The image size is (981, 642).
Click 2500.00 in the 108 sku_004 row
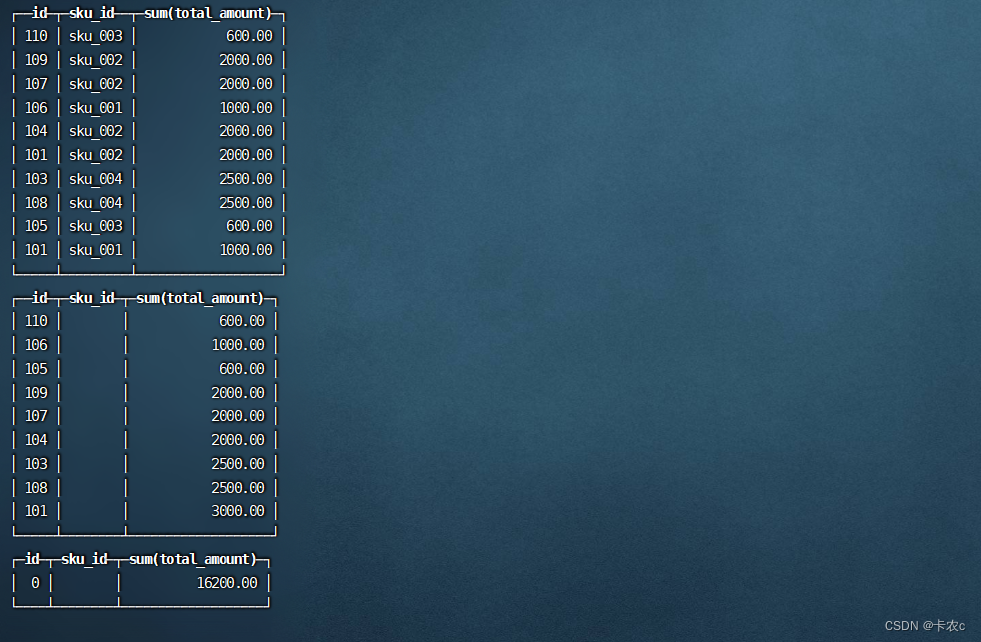click(x=246, y=203)
